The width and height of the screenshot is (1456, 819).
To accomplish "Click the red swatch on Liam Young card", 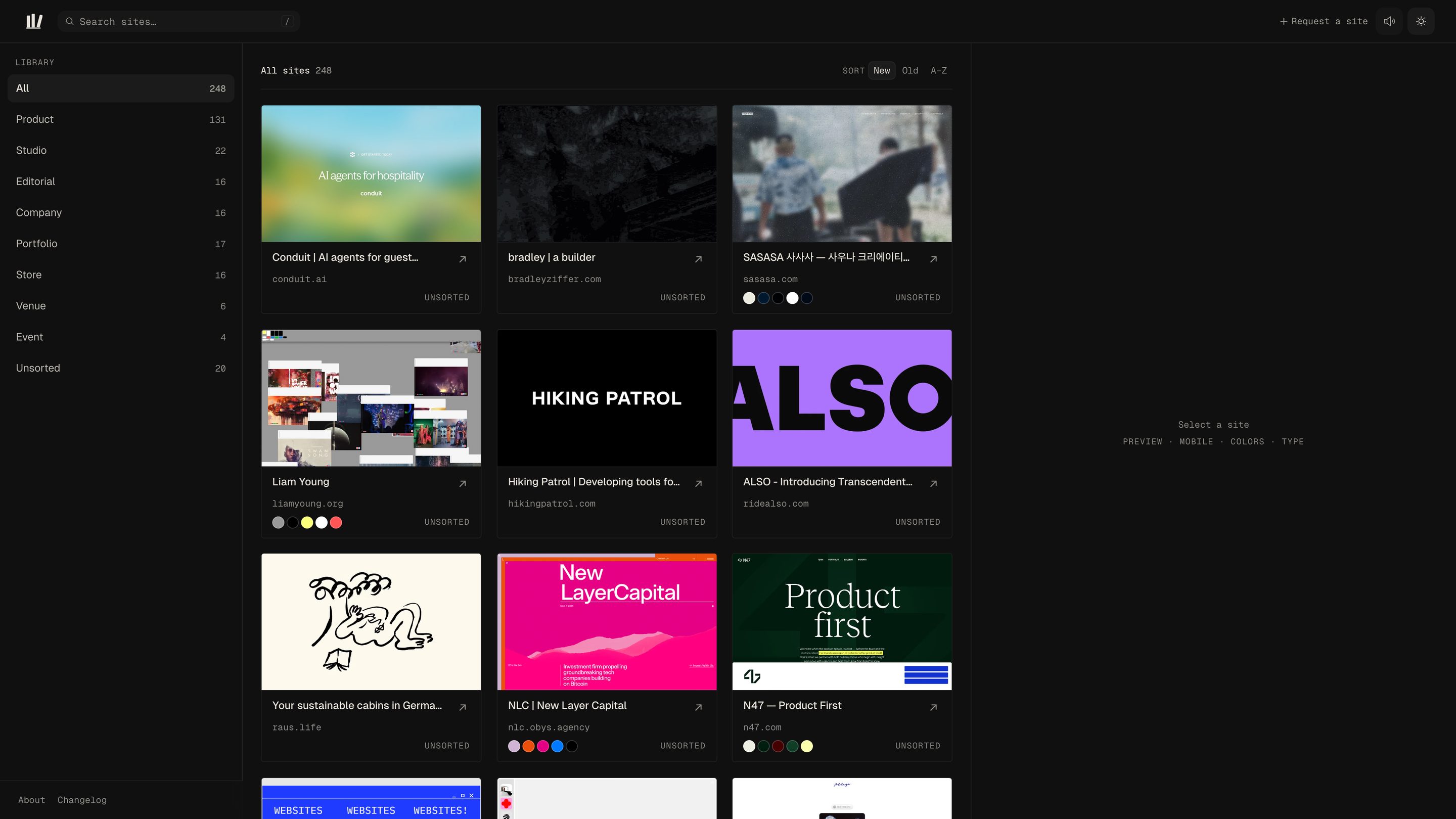I will click(336, 522).
